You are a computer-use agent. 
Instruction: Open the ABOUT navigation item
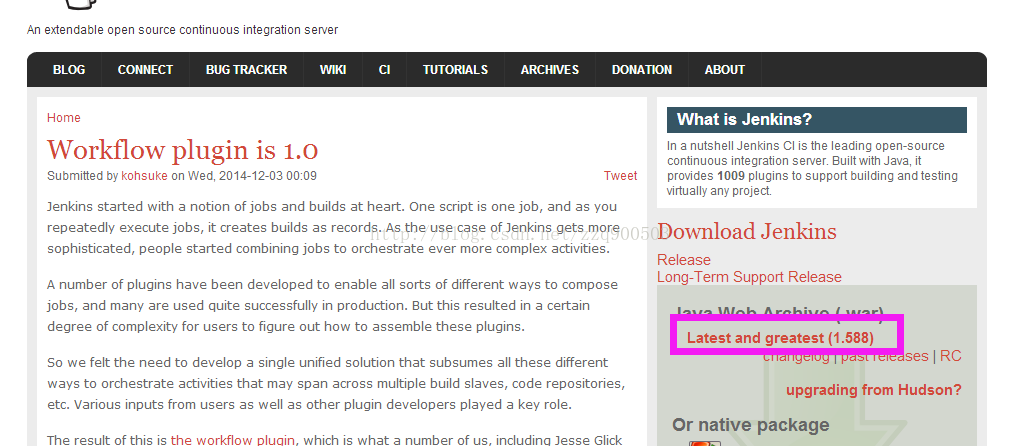pyautogui.click(x=724, y=70)
